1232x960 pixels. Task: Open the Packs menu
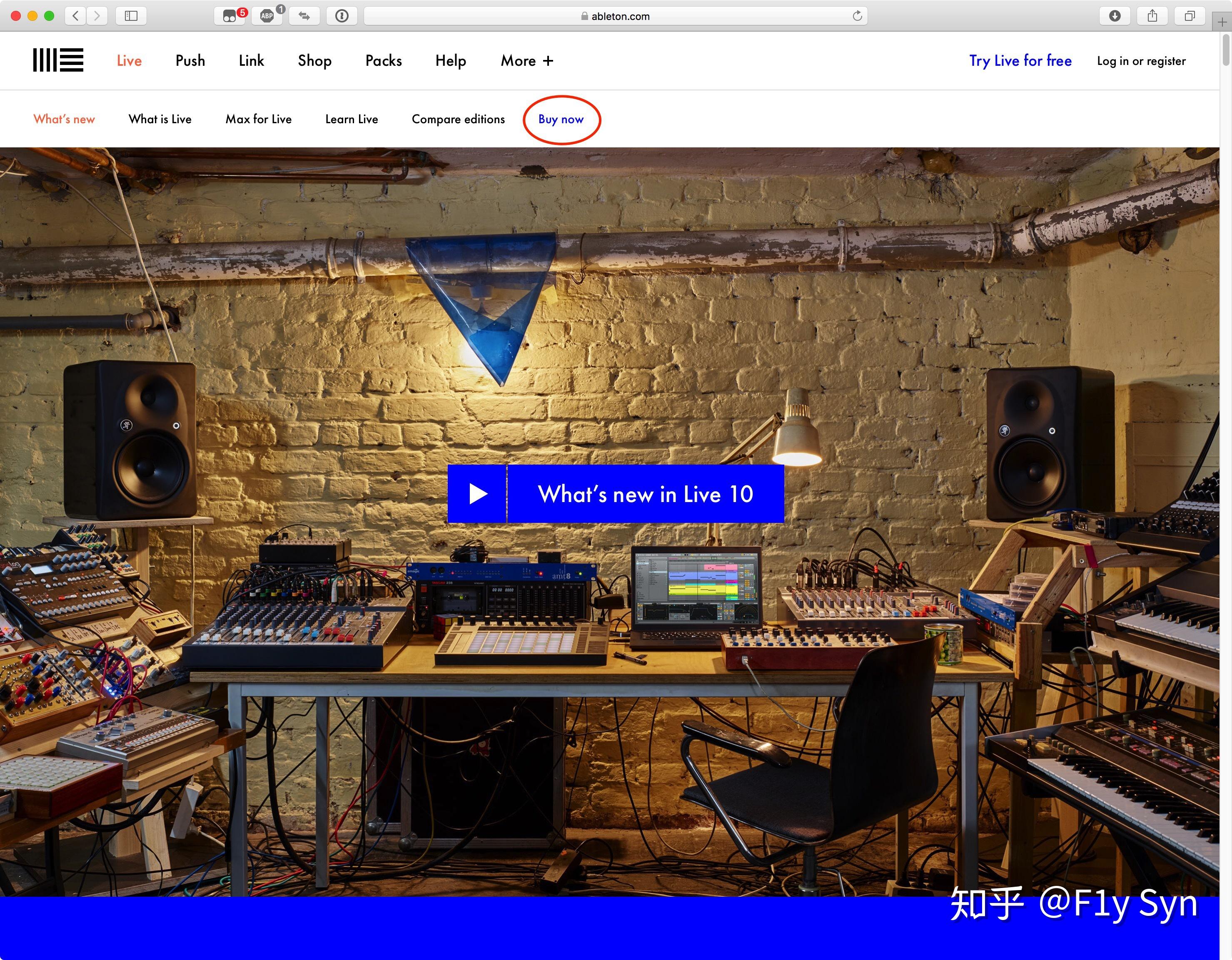click(x=383, y=60)
